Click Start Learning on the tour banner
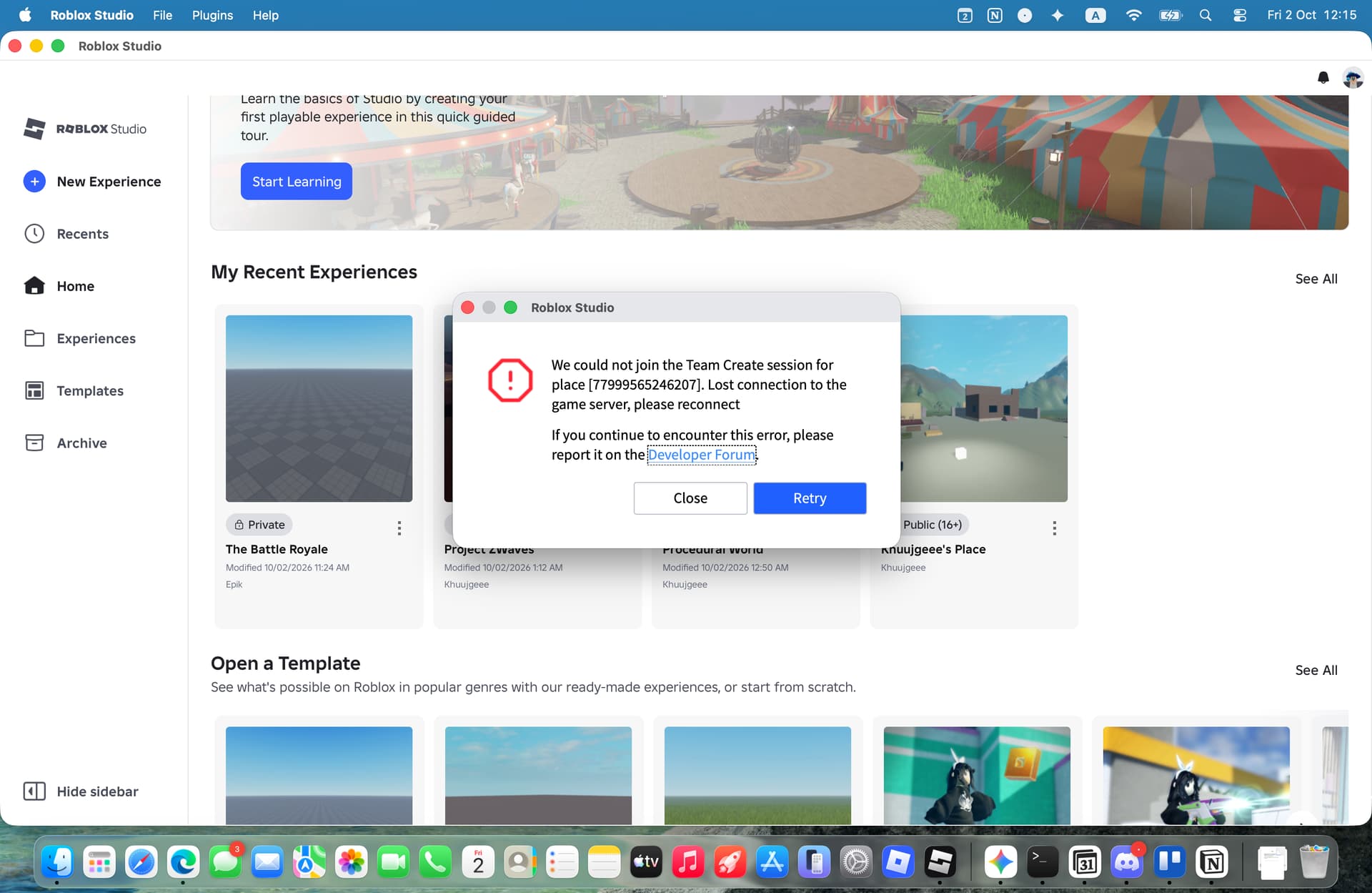The image size is (1372, 893). click(x=297, y=181)
